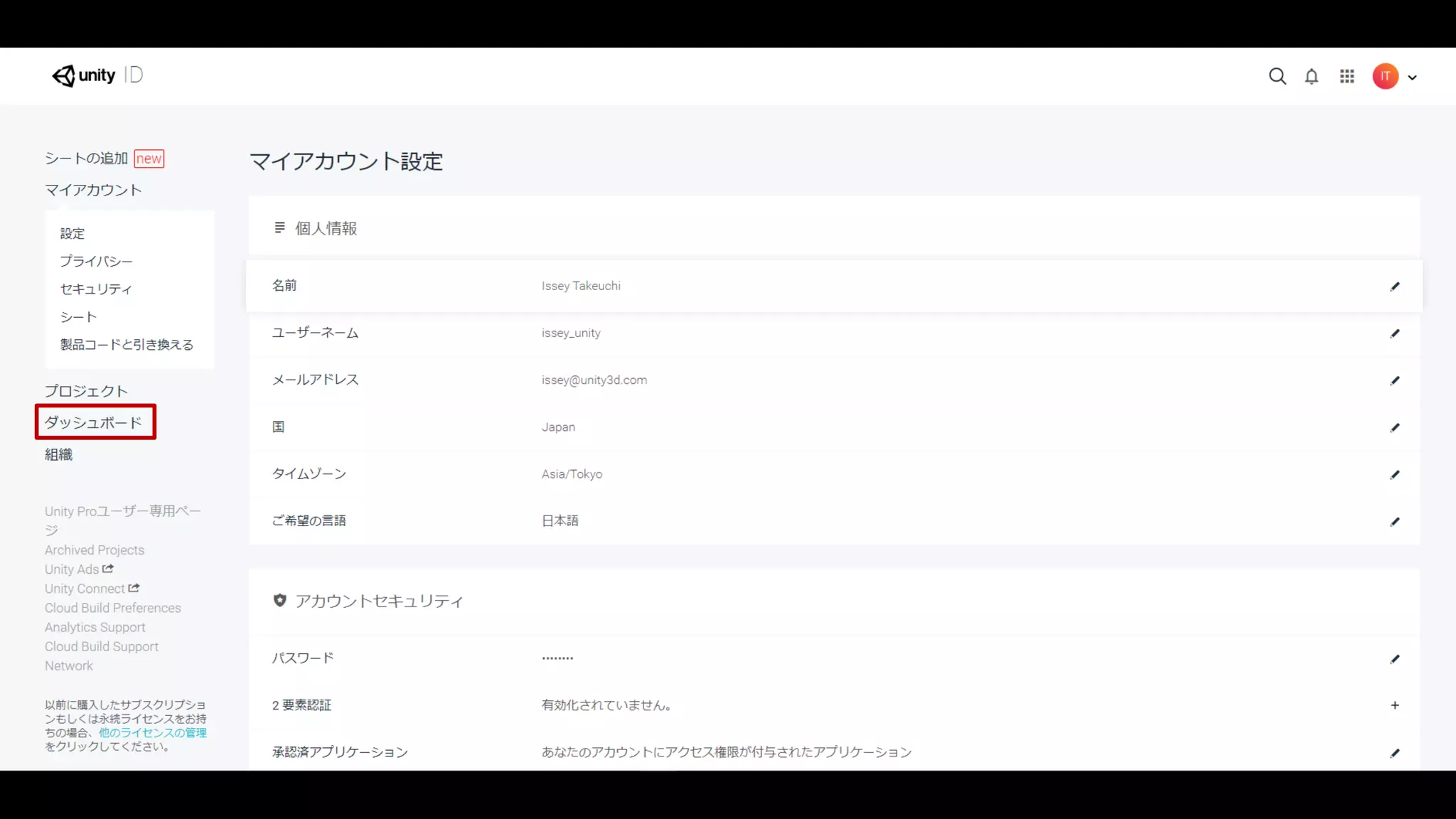The height and width of the screenshot is (819, 1456).
Task: Edit the タイムゾーン pencil icon
Action: point(1395,474)
